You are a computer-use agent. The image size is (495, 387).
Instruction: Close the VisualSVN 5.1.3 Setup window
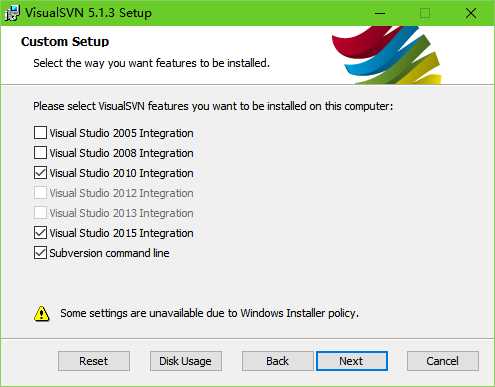(x=471, y=13)
